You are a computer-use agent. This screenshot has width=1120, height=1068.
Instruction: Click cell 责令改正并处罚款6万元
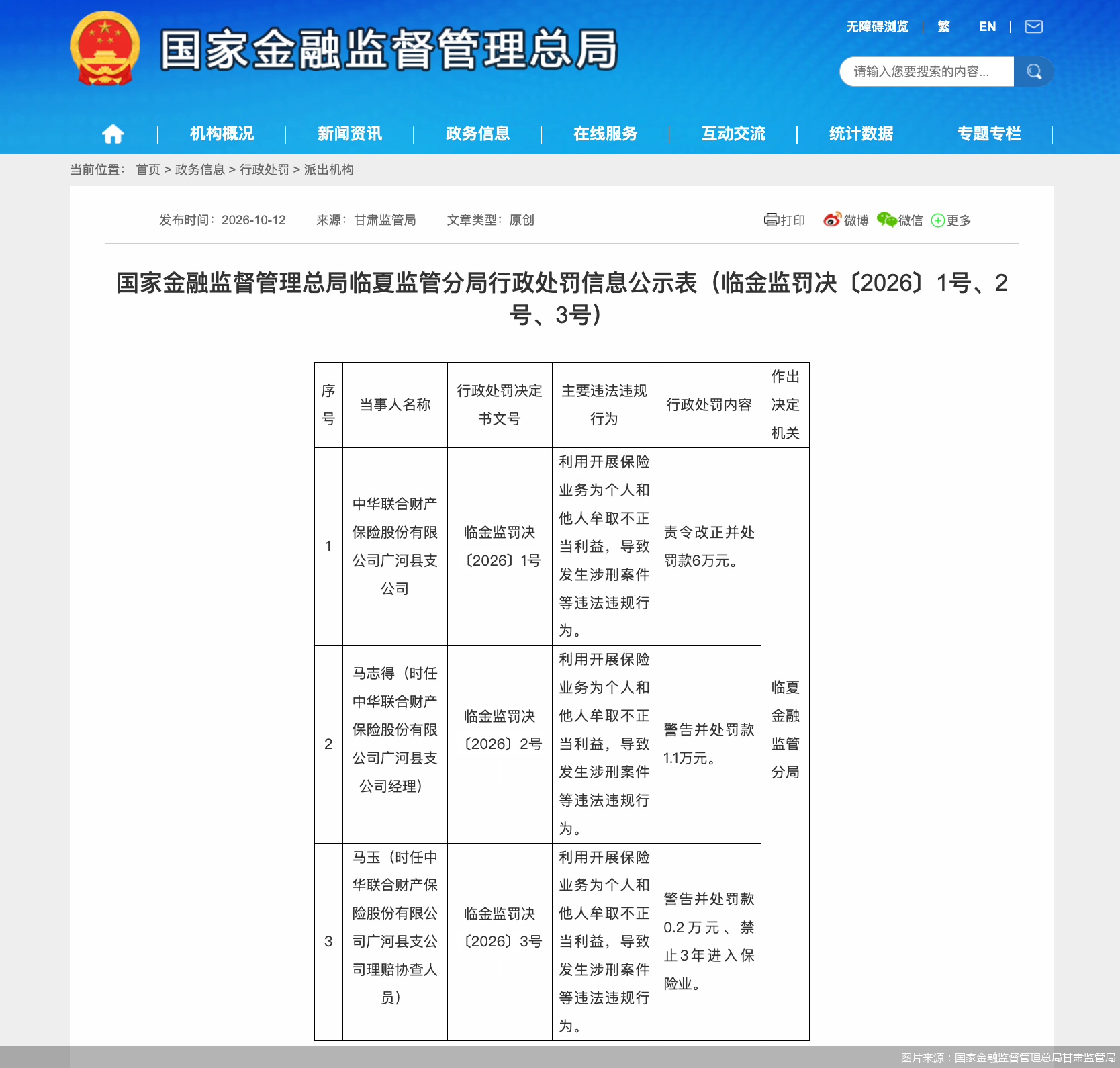(x=709, y=546)
